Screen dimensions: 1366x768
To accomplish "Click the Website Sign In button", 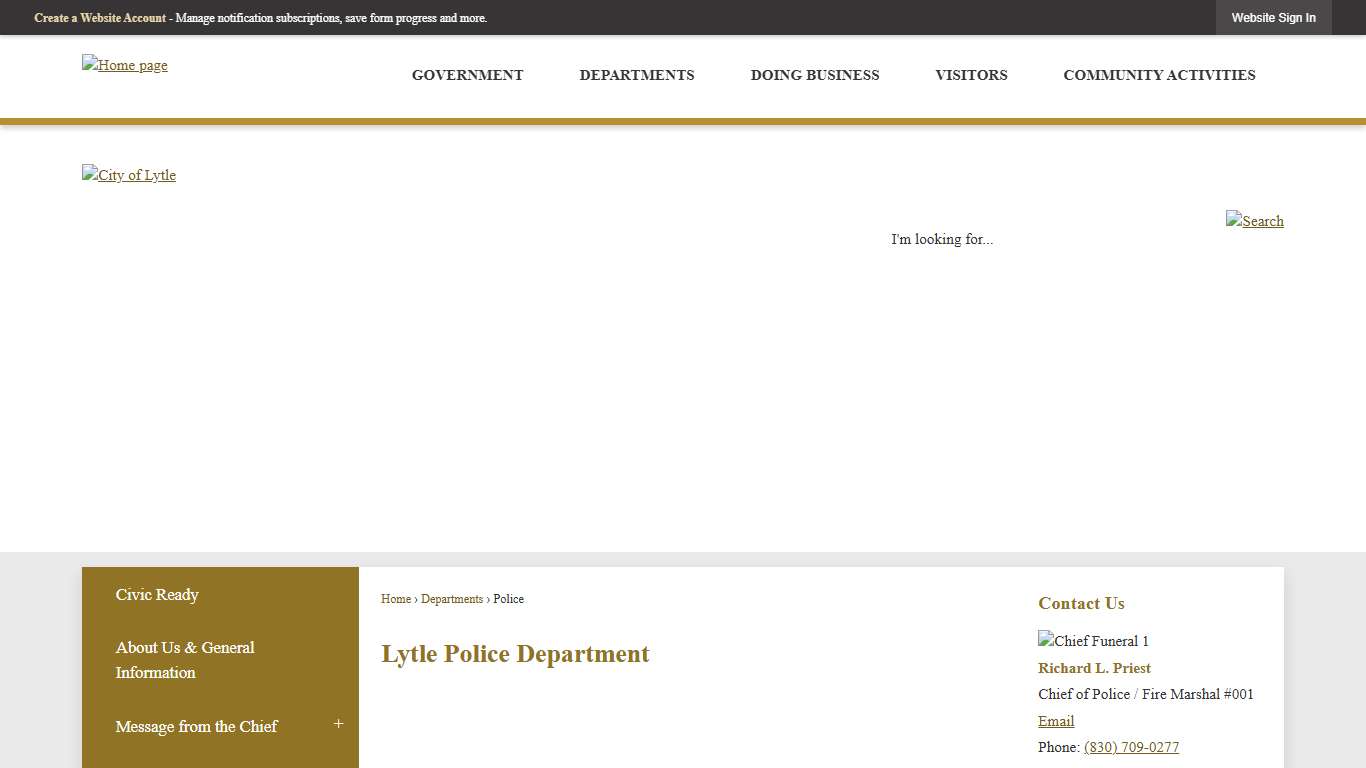I will click(x=1274, y=18).
